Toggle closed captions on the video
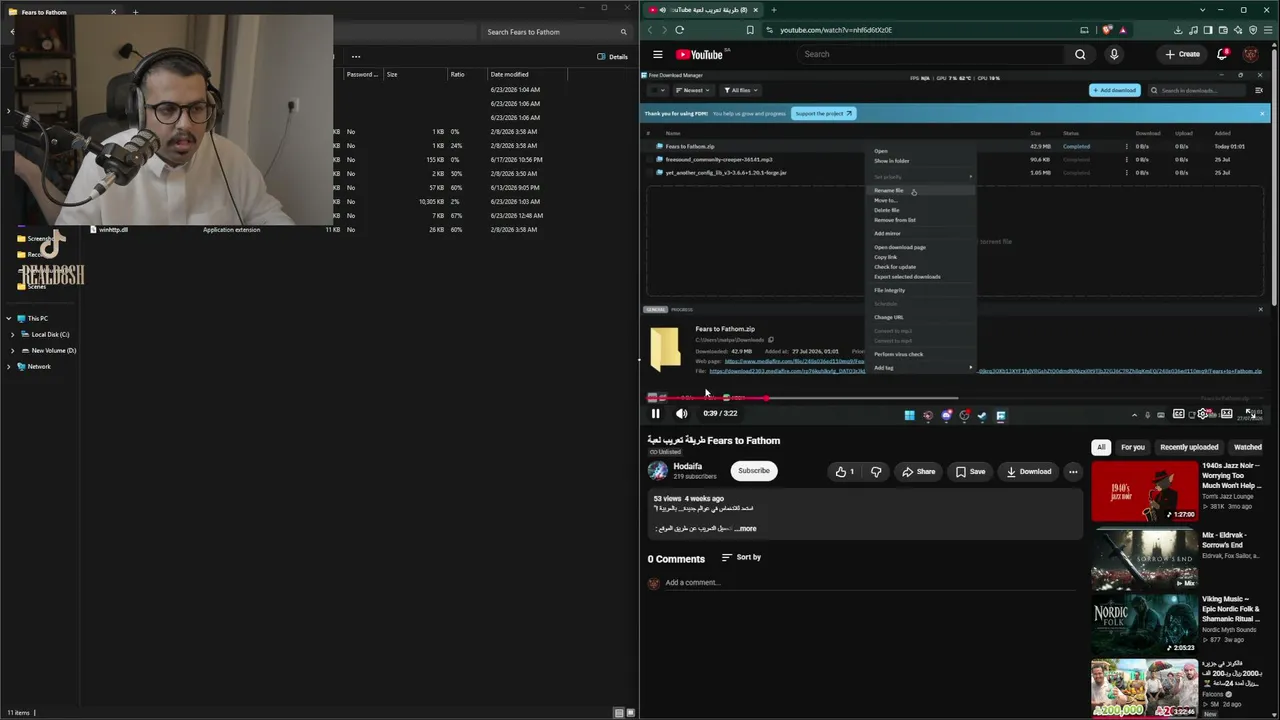1280x720 pixels. tap(1179, 414)
